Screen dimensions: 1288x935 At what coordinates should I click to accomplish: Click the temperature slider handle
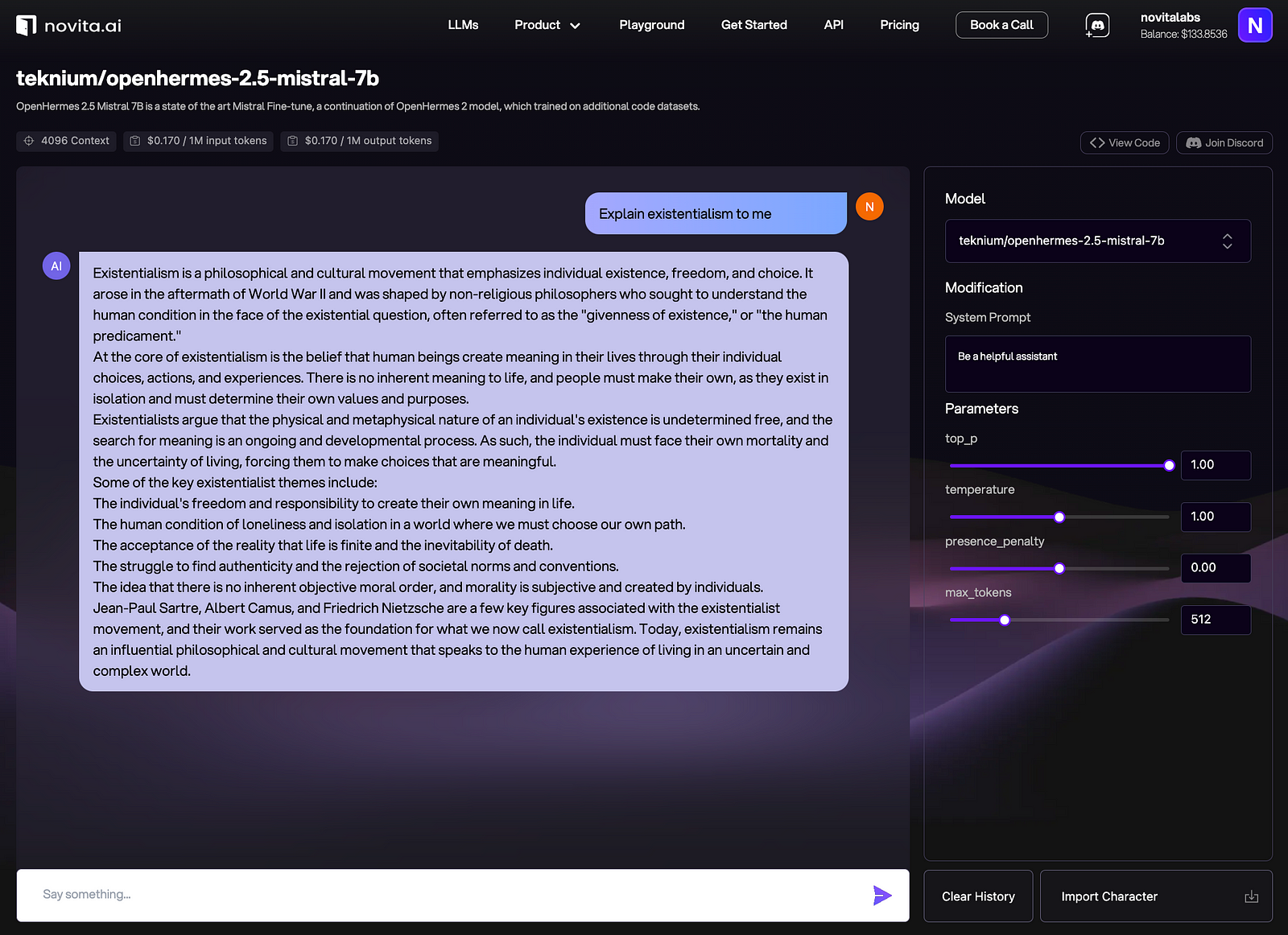(x=1059, y=517)
